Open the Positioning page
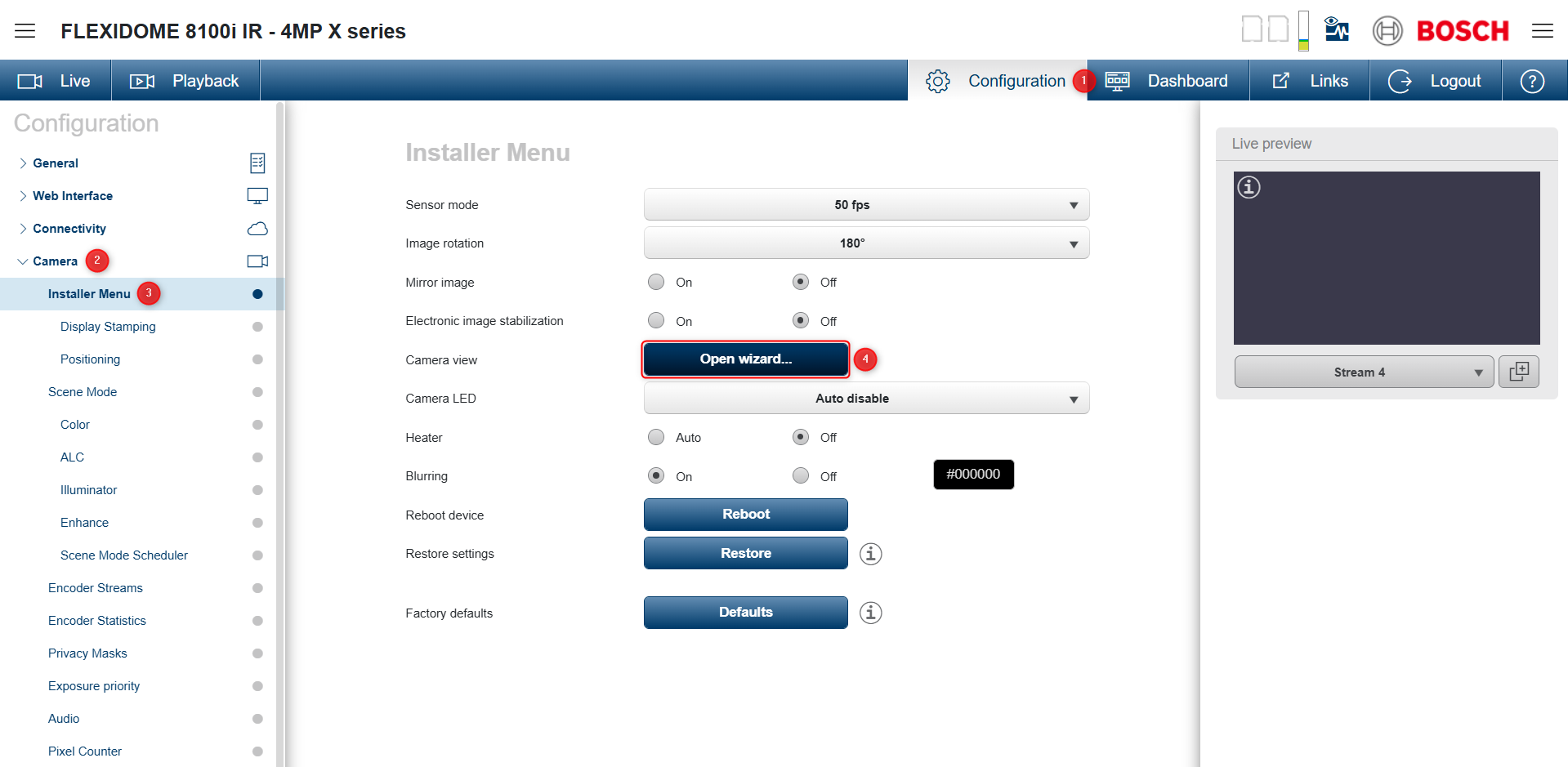The image size is (1568, 767). [90, 359]
